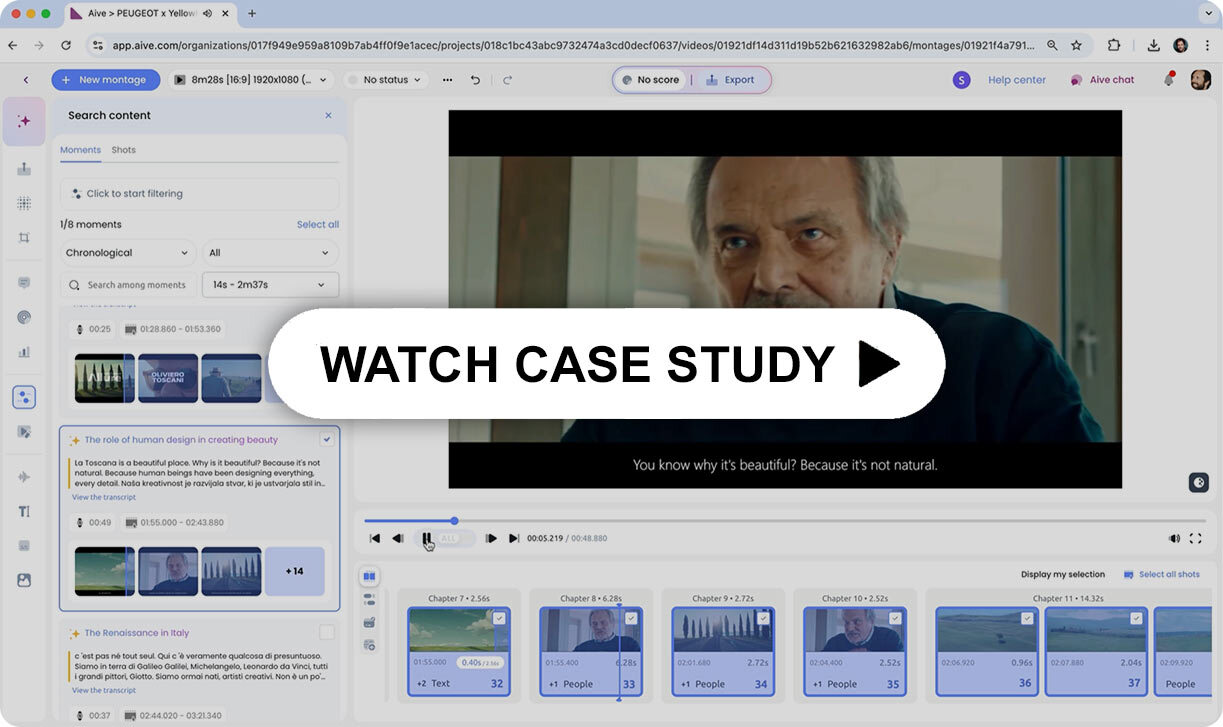
Task: Click the New montage button
Action: pyautogui.click(x=106, y=80)
